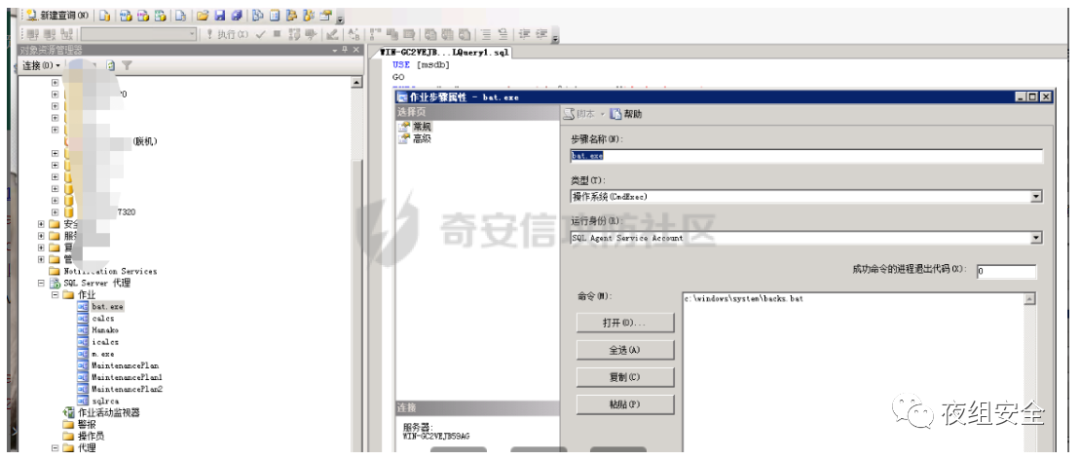Click the New Query toolbar button

coord(58,15)
